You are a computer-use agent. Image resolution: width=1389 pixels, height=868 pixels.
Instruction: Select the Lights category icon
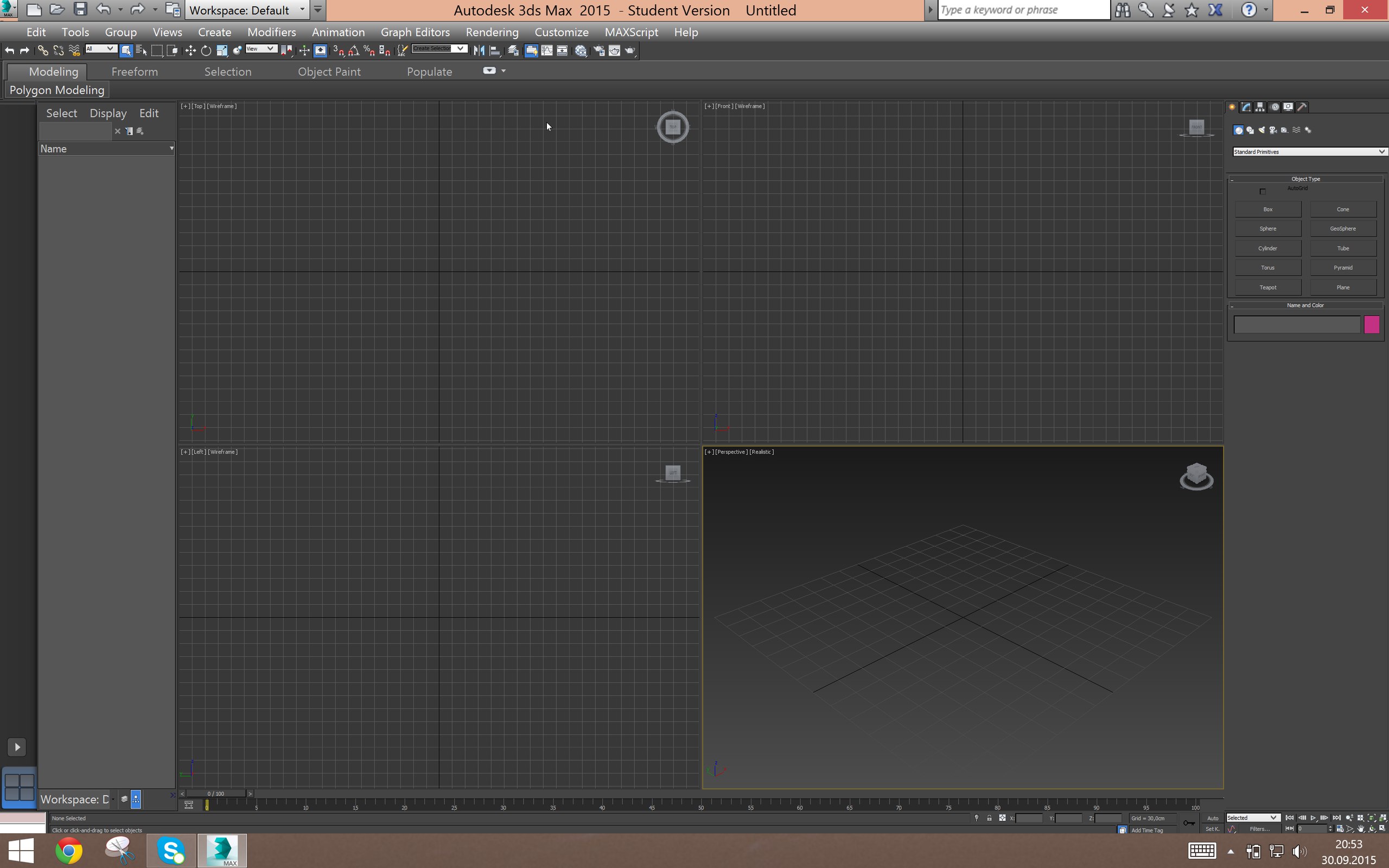1261,130
